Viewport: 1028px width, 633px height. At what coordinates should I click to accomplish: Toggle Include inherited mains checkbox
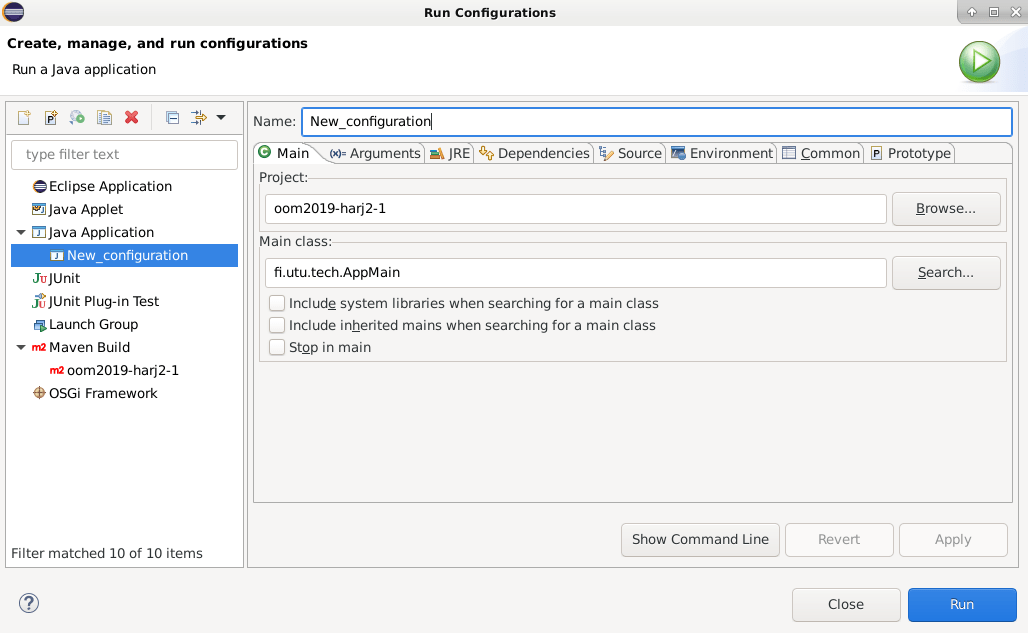point(277,325)
